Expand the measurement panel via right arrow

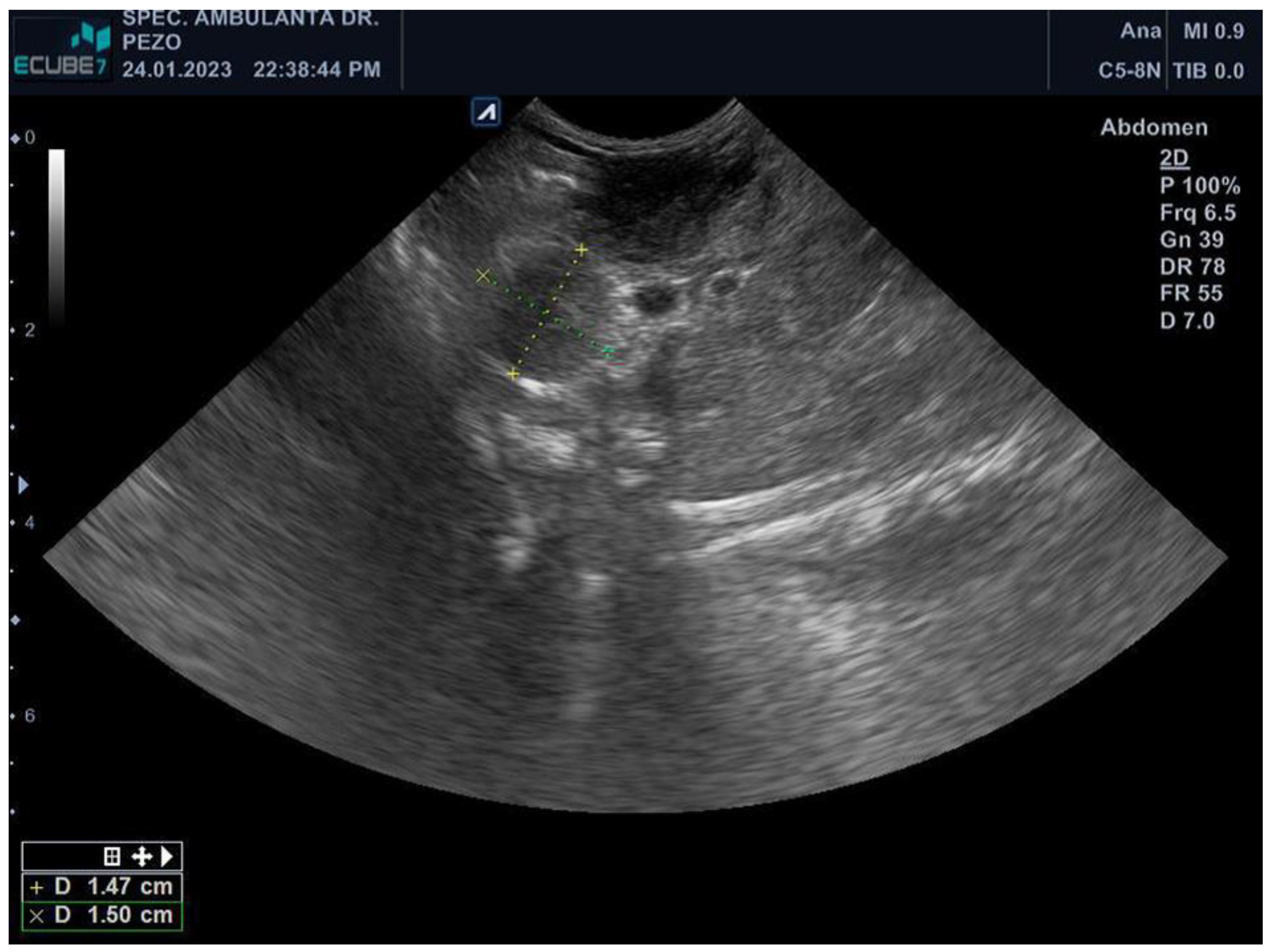coord(167,857)
